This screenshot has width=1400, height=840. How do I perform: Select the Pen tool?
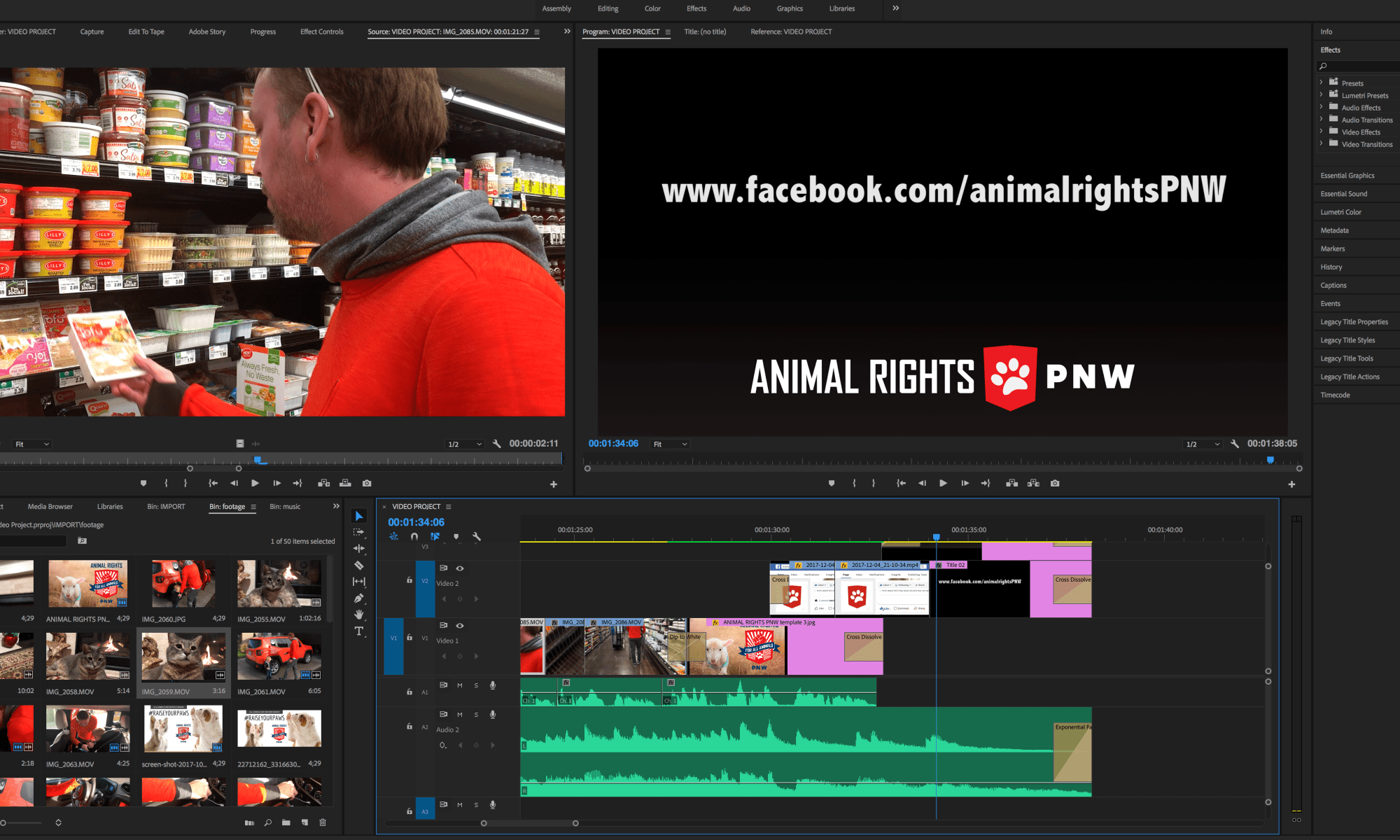[359, 598]
